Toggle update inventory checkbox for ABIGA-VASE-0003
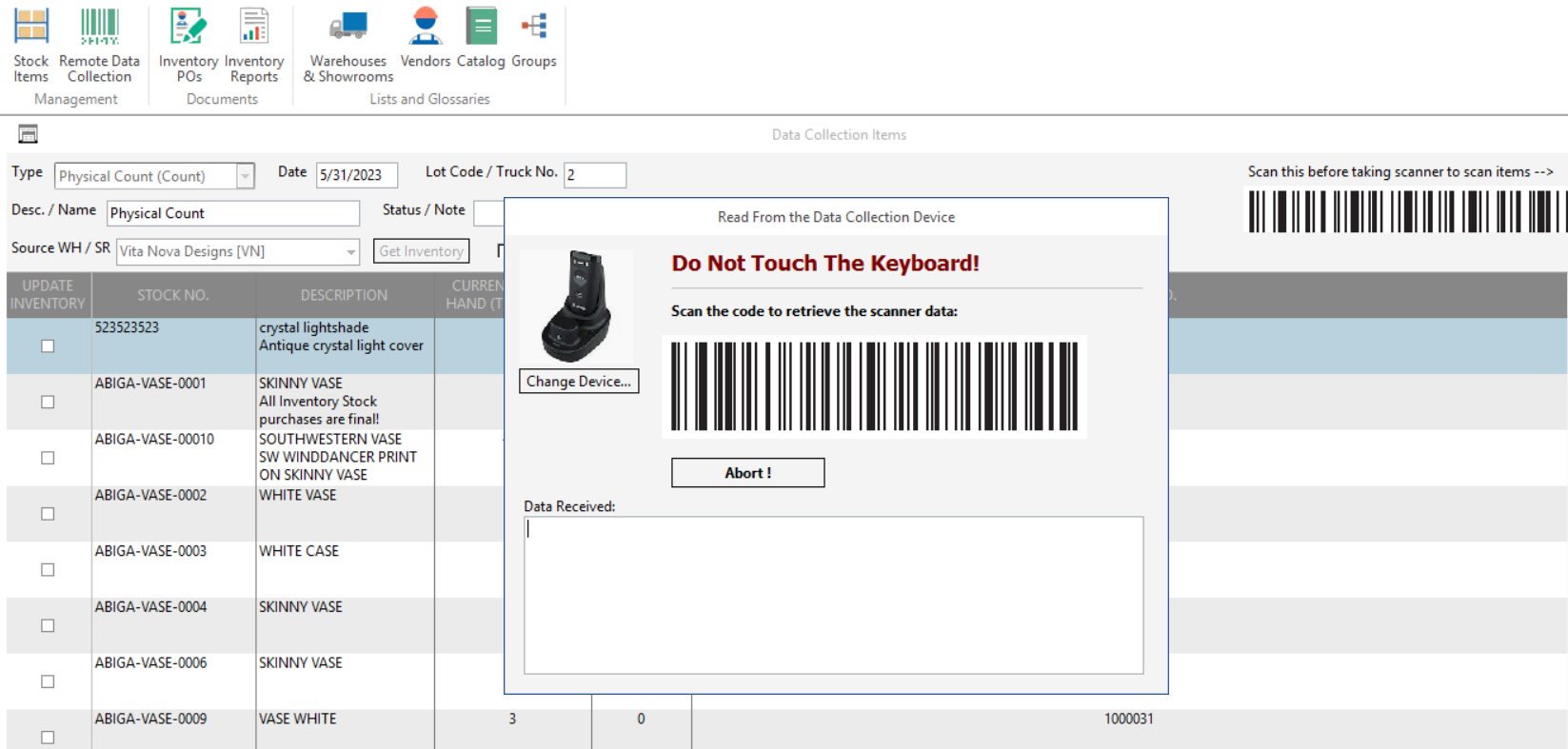The height and width of the screenshot is (749, 1568). click(x=48, y=570)
